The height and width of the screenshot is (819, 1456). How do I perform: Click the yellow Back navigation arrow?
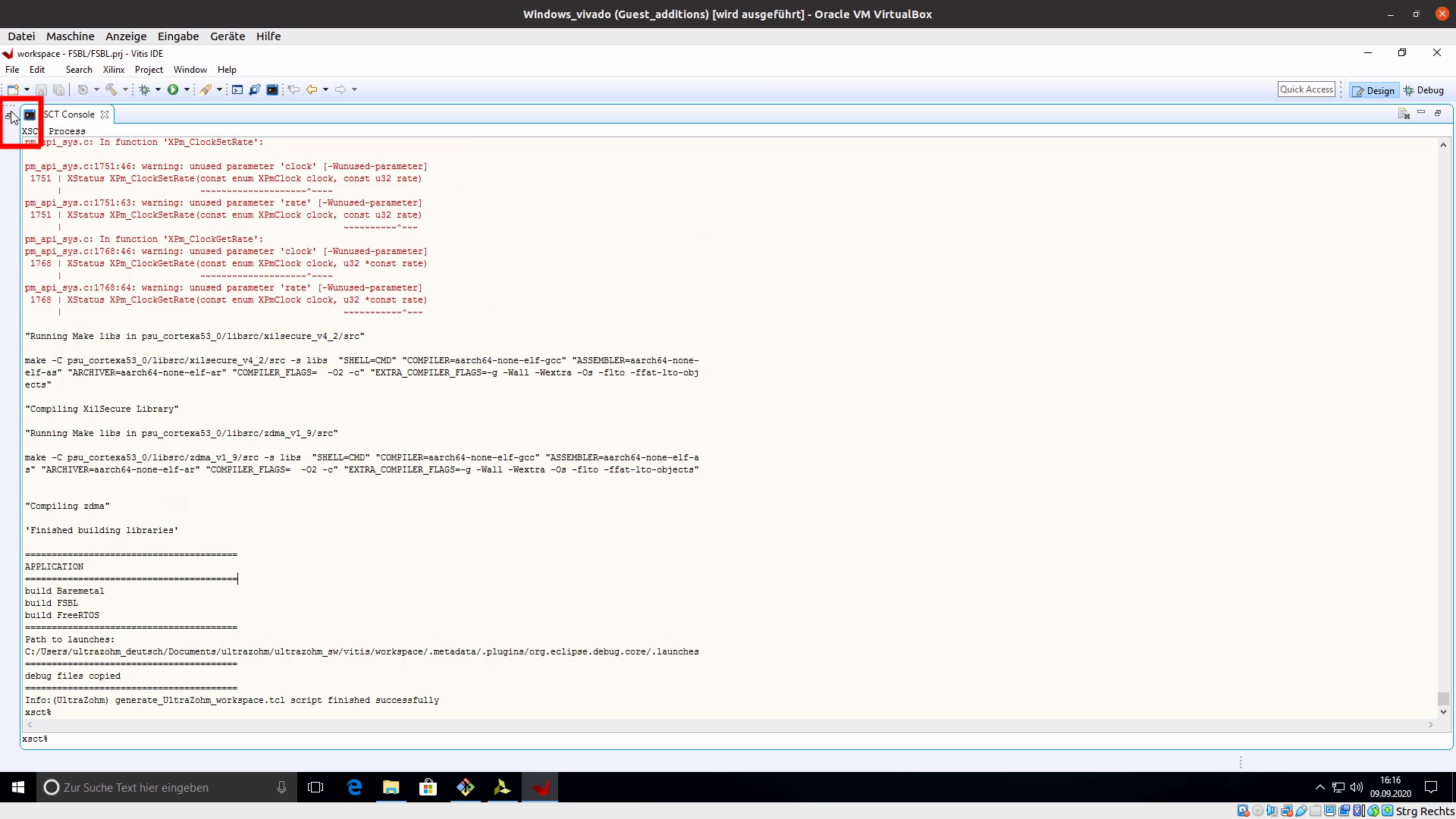pos(312,89)
